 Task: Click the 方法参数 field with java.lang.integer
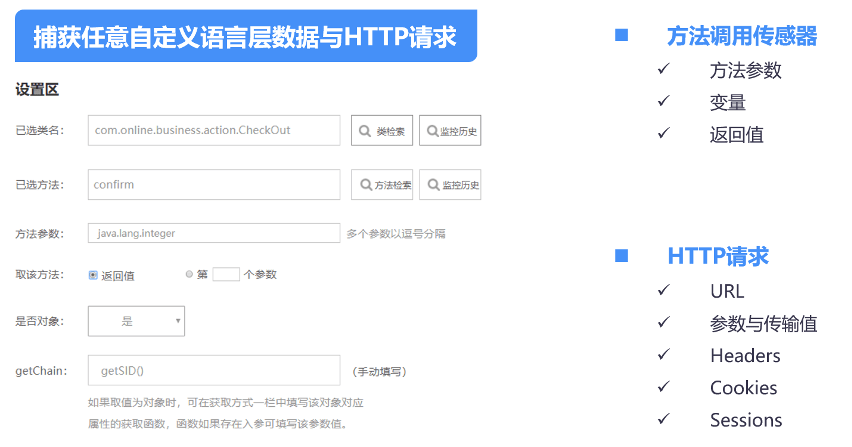pyautogui.click(x=214, y=233)
